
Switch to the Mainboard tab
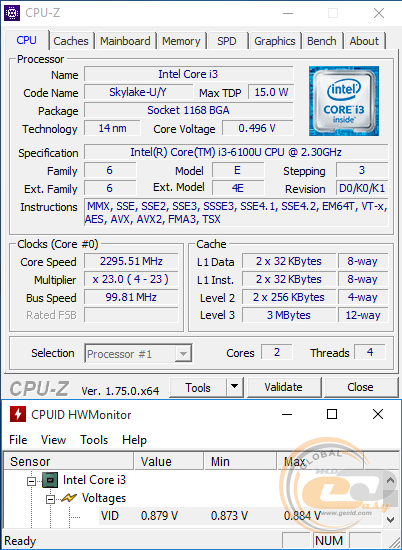pyautogui.click(x=125, y=41)
